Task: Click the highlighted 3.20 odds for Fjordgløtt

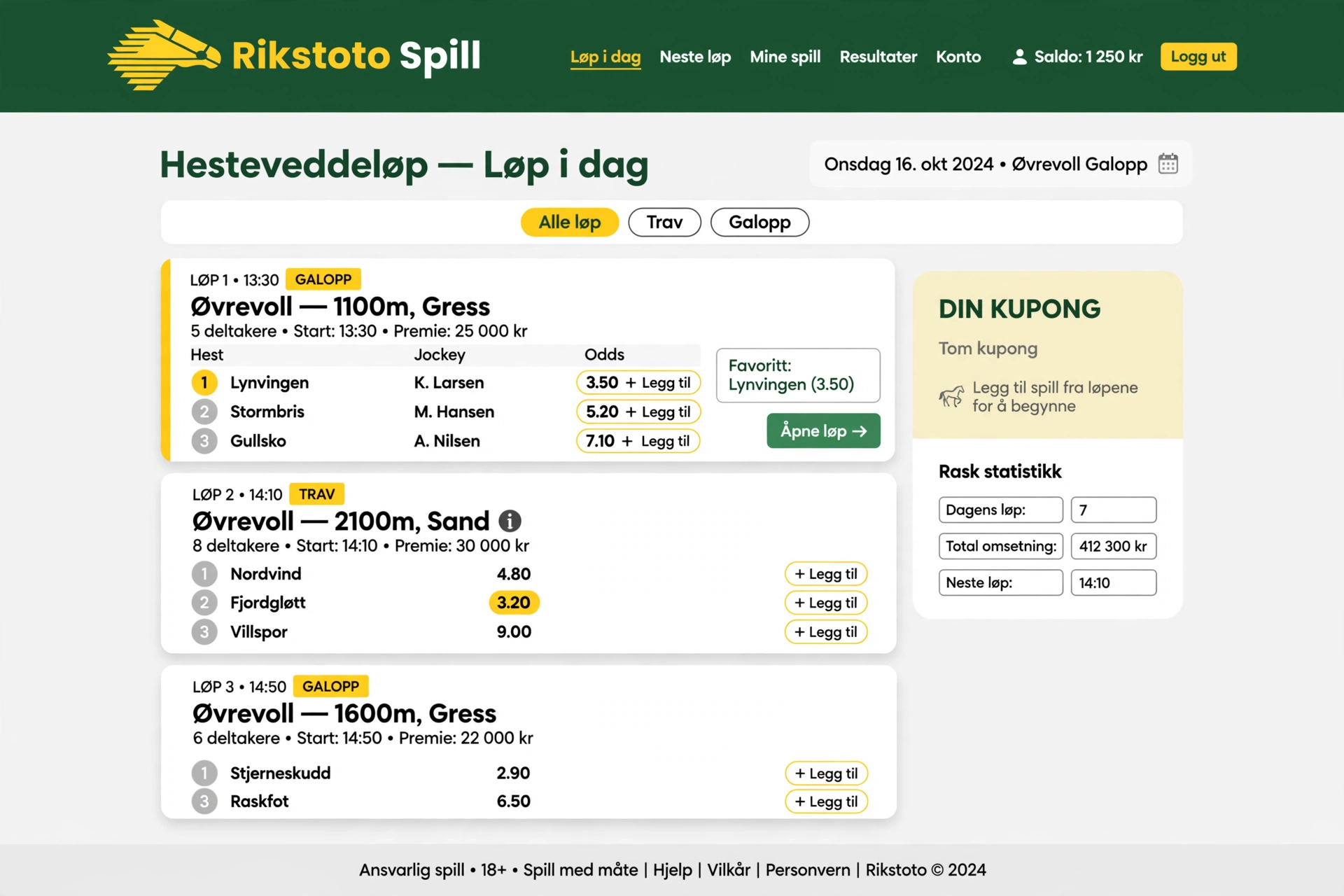Action: tap(514, 603)
